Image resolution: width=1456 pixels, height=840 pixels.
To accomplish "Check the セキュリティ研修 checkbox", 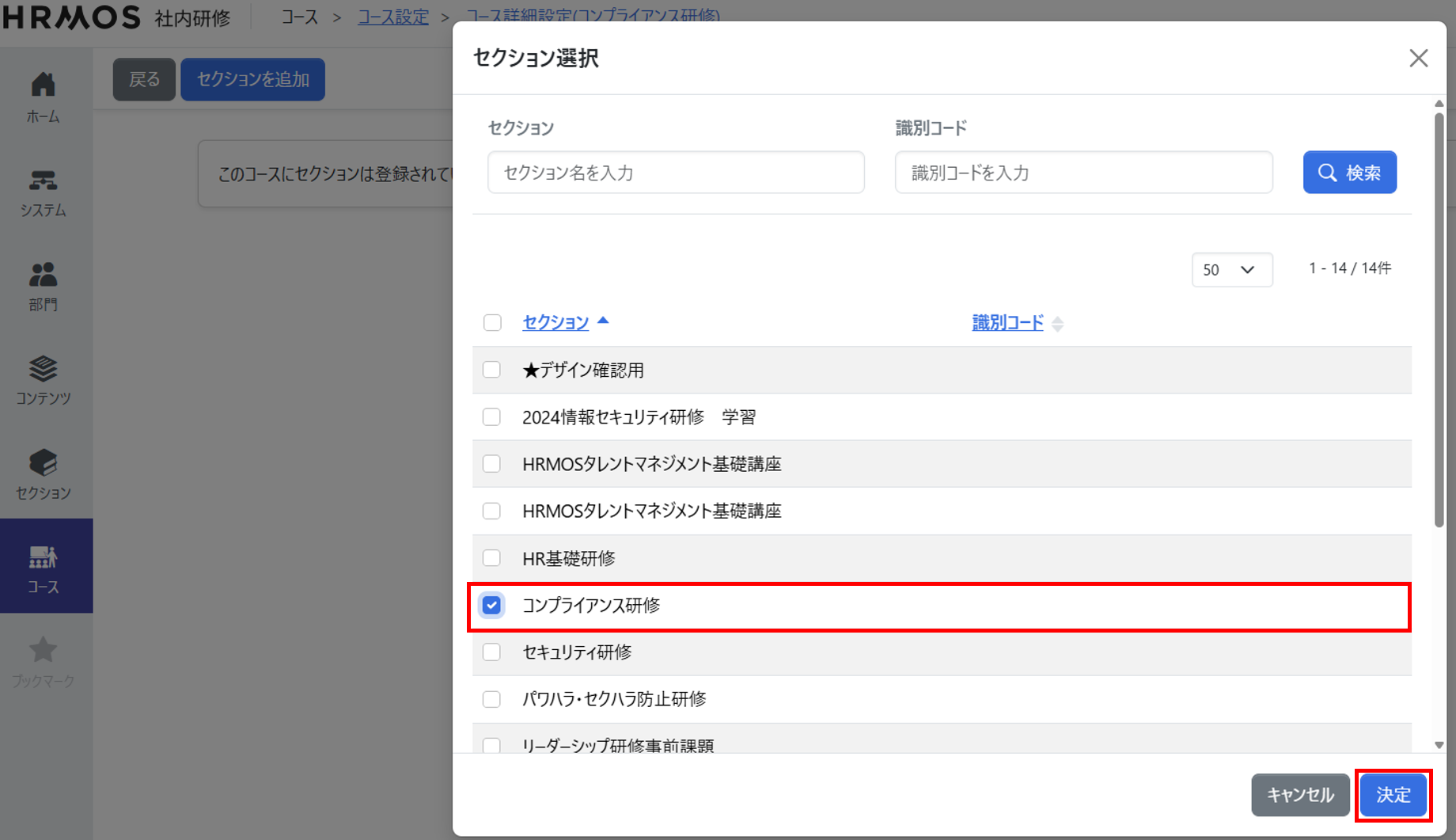I will click(491, 652).
